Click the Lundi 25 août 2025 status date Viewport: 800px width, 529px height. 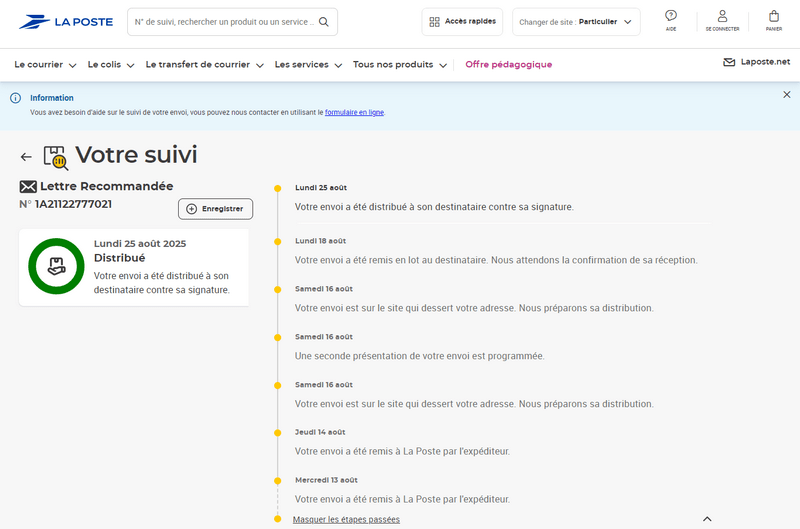(x=140, y=244)
